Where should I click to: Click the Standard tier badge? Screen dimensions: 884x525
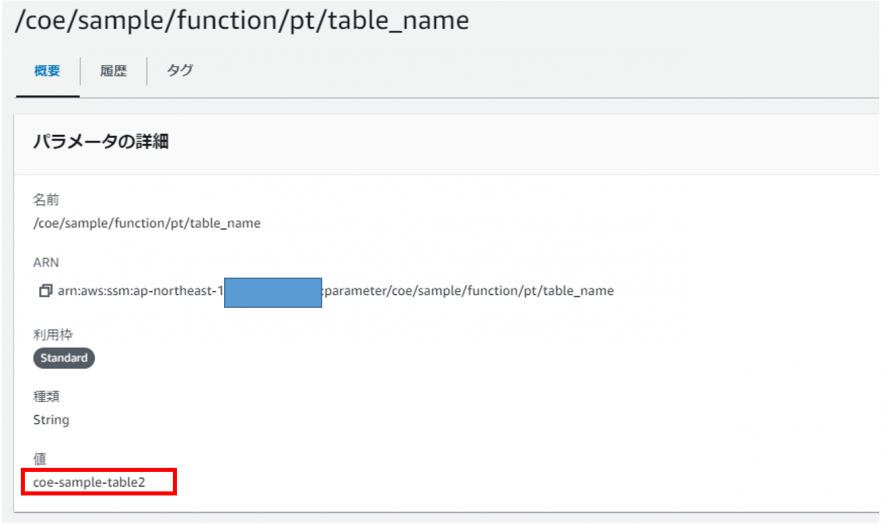[x=64, y=357]
